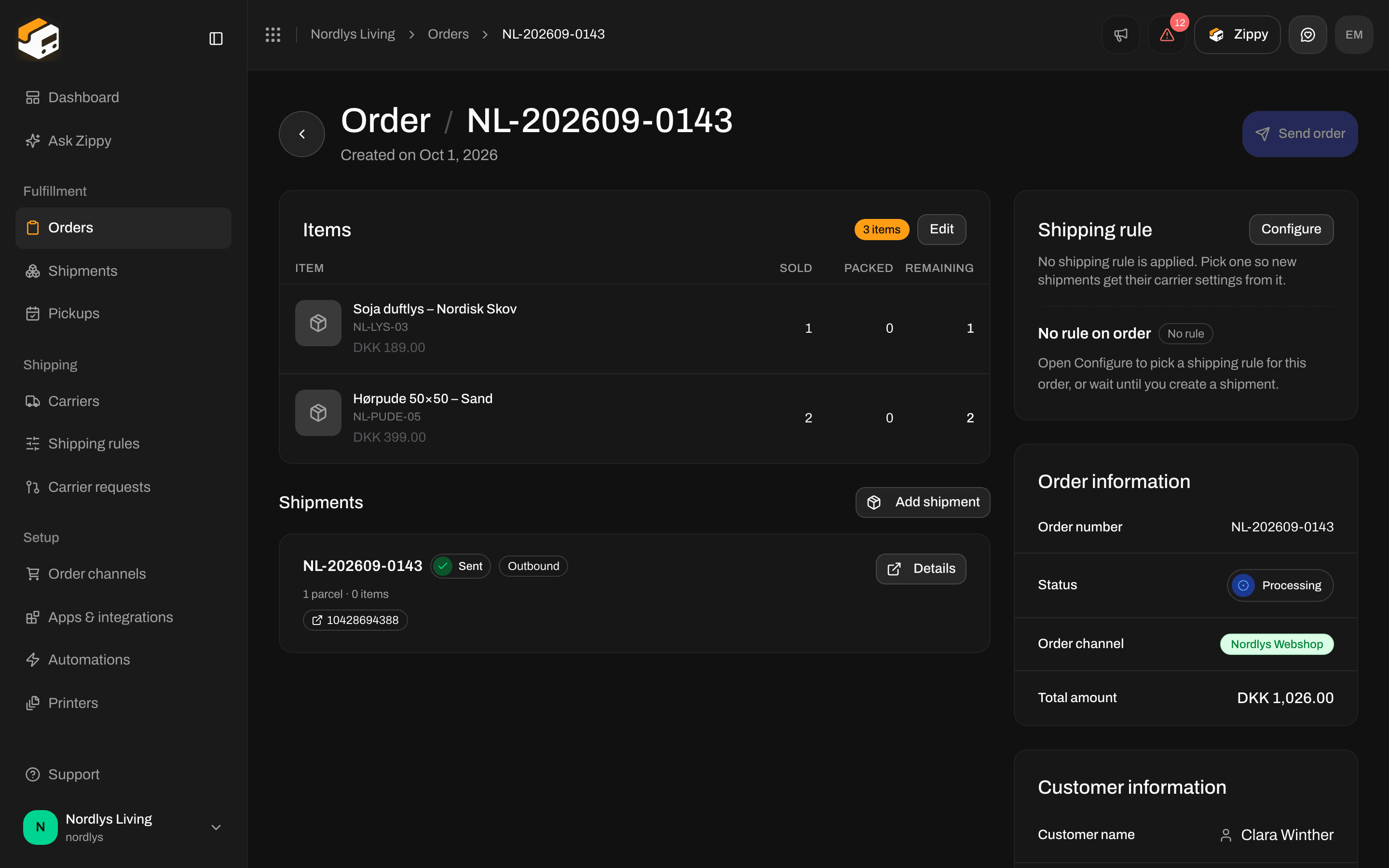Open the chat support bubble icon
This screenshot has width=1389, height=868.
point(1307,34)
